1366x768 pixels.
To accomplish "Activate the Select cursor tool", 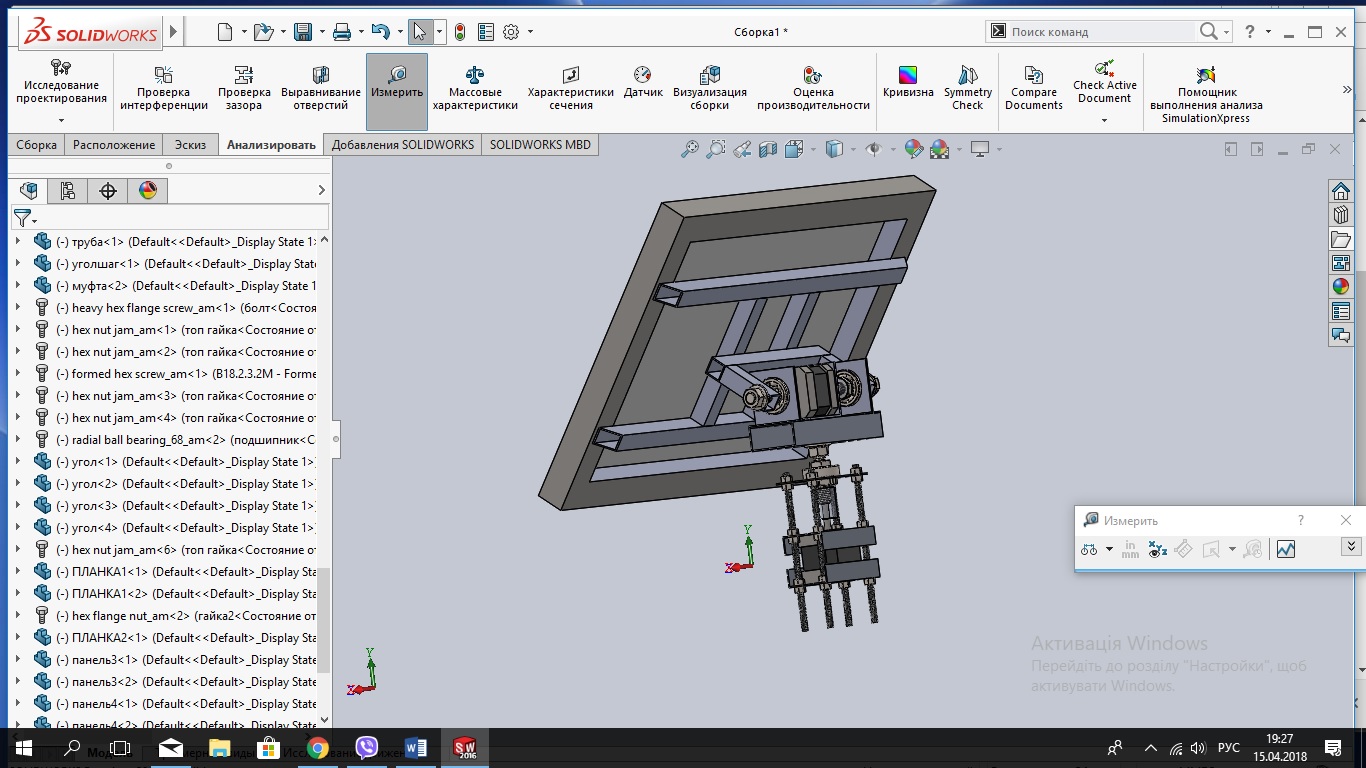I will tap(420, 32).
